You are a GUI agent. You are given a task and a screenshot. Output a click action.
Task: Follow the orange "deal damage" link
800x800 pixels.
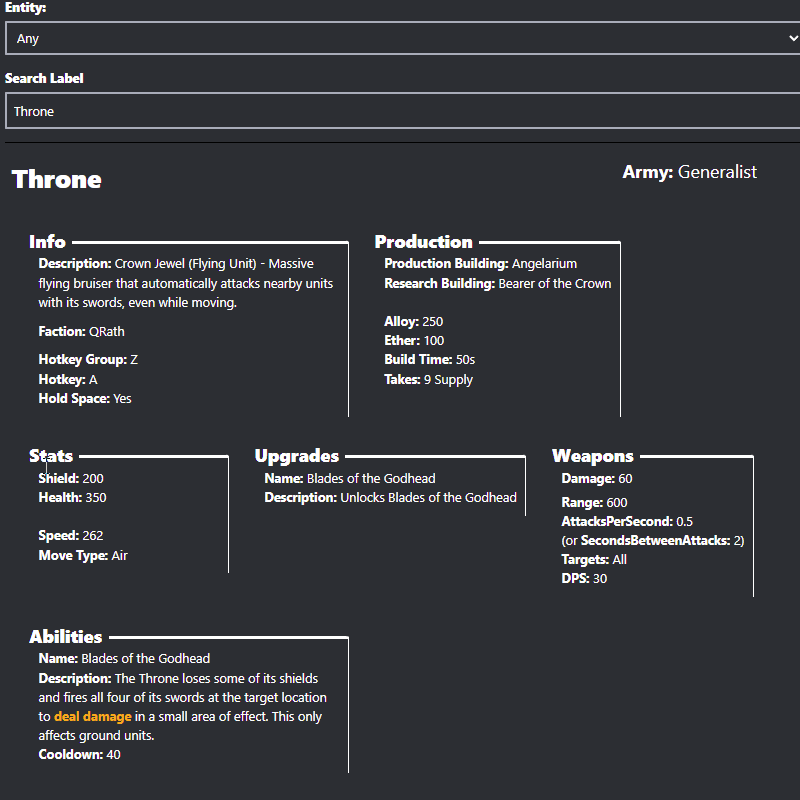coord(93,717)
